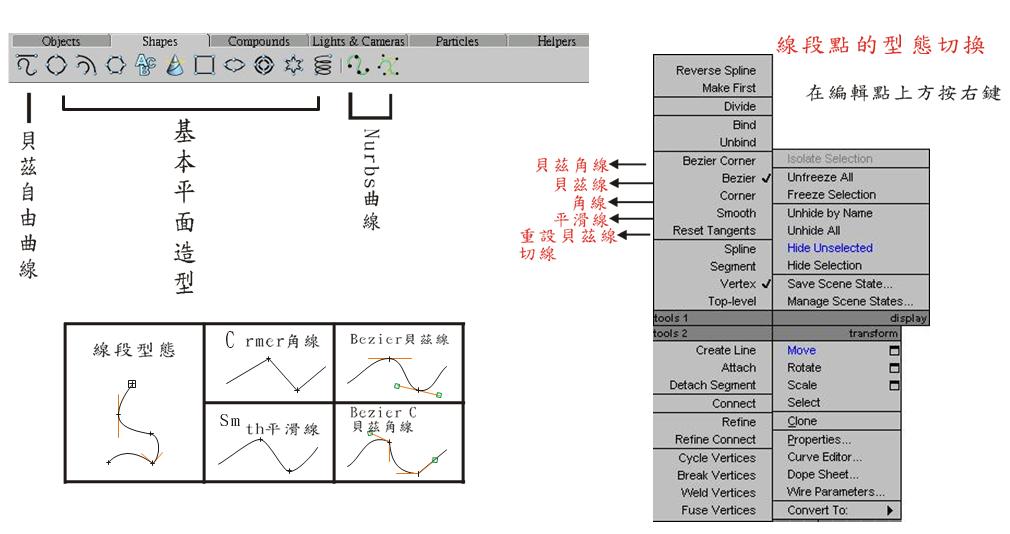Open Wire Parameters... entry
This screenshot has height=534, width=1010.
[x=837, y=492]
